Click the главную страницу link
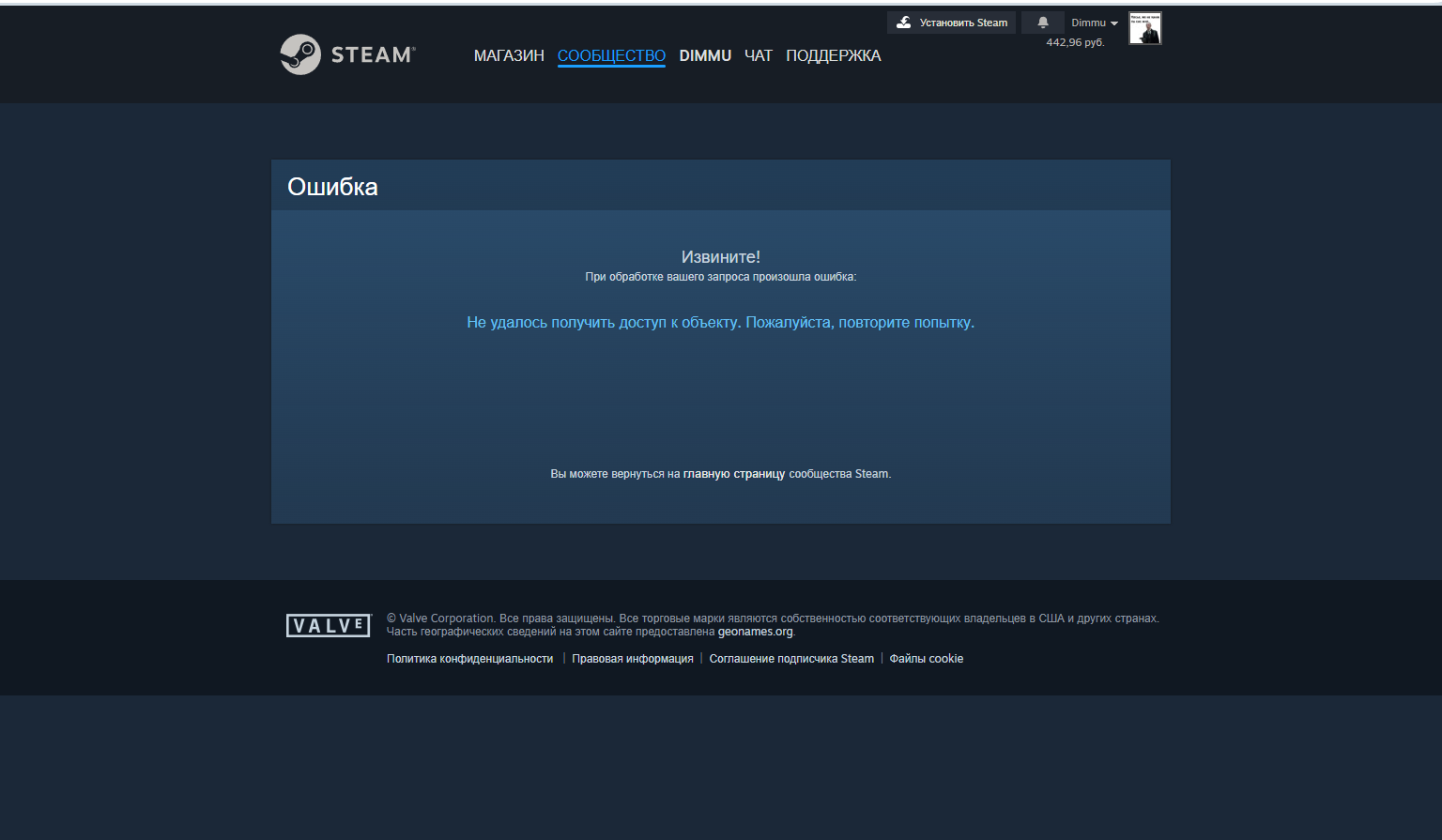 coord(734,474)
